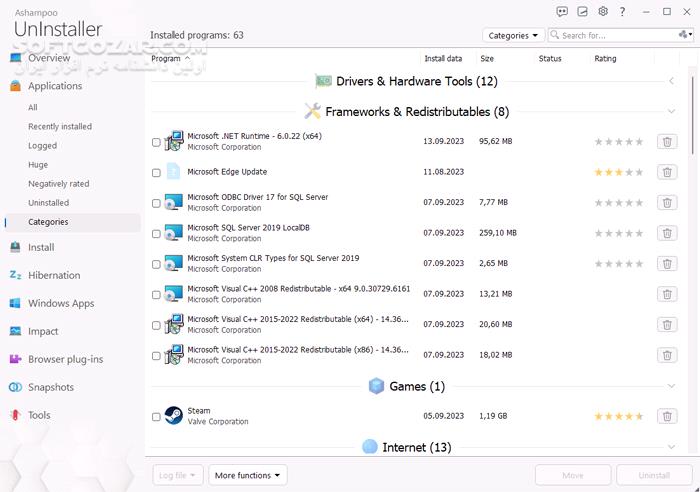Tick checkbox for Visual C++ 2015-2022 (x86)
Screen dimensions: 700x492
coord(156,356)
